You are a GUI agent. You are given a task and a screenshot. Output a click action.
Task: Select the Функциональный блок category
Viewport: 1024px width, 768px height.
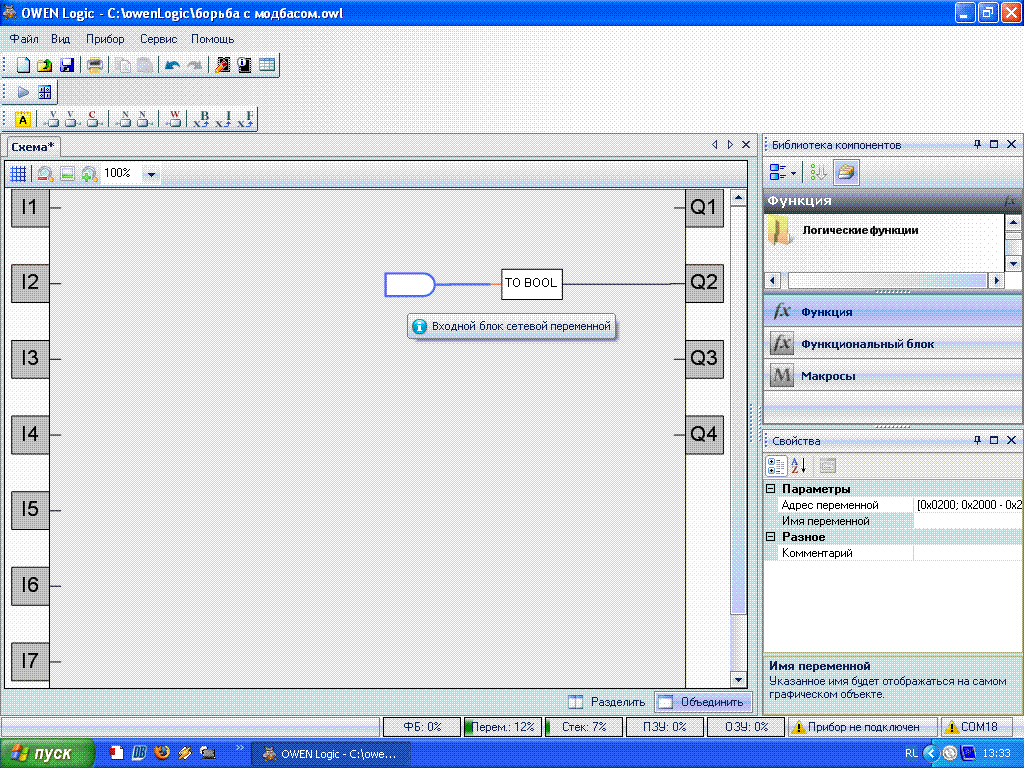coord(867,344)
